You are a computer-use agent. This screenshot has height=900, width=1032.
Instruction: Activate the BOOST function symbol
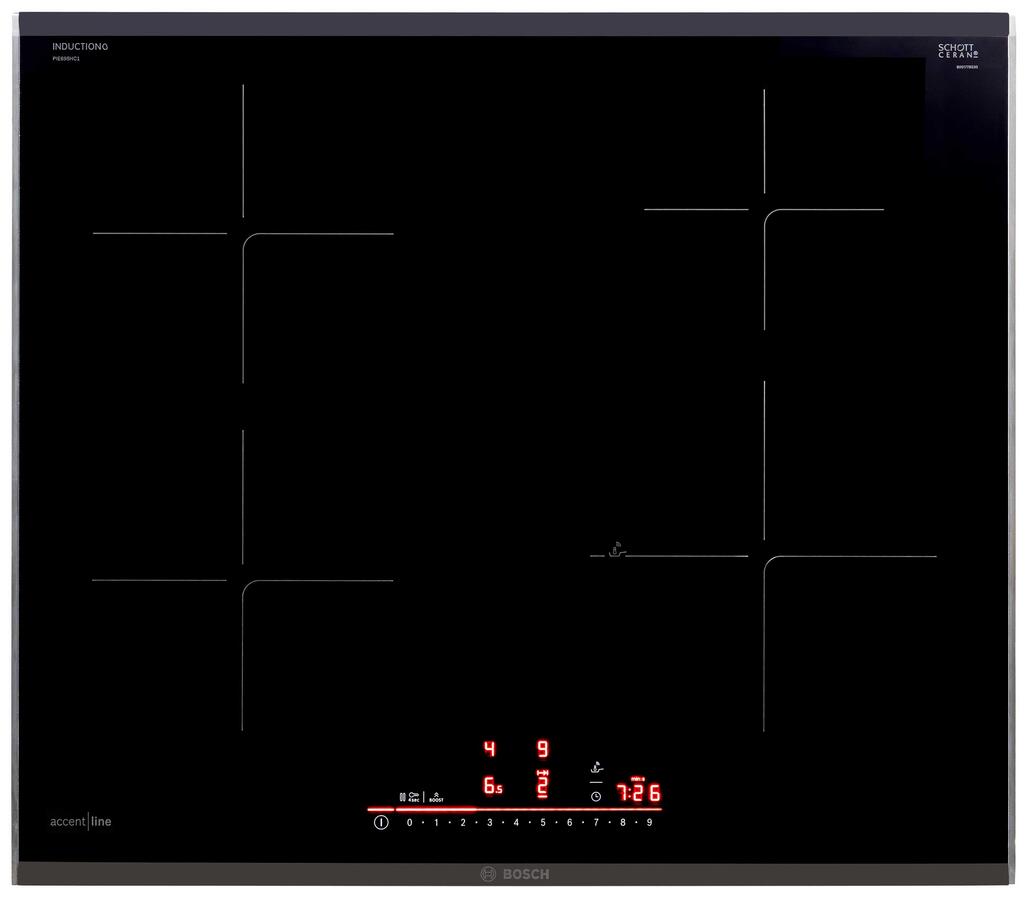click(436, 797)
